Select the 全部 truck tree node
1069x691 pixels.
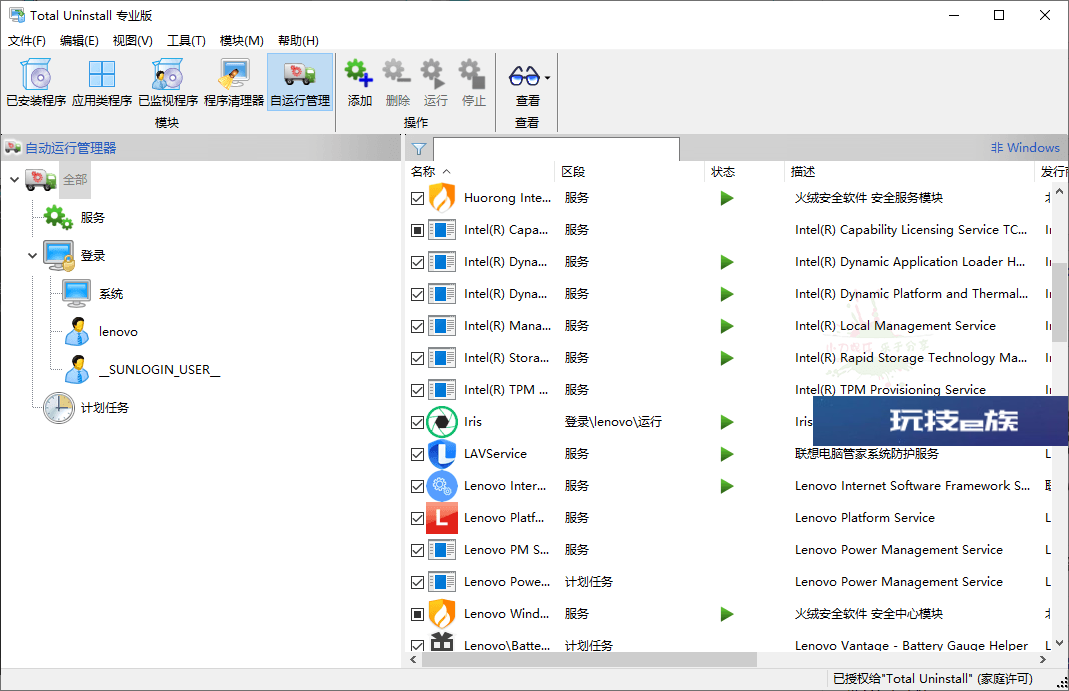pos(41,180)
